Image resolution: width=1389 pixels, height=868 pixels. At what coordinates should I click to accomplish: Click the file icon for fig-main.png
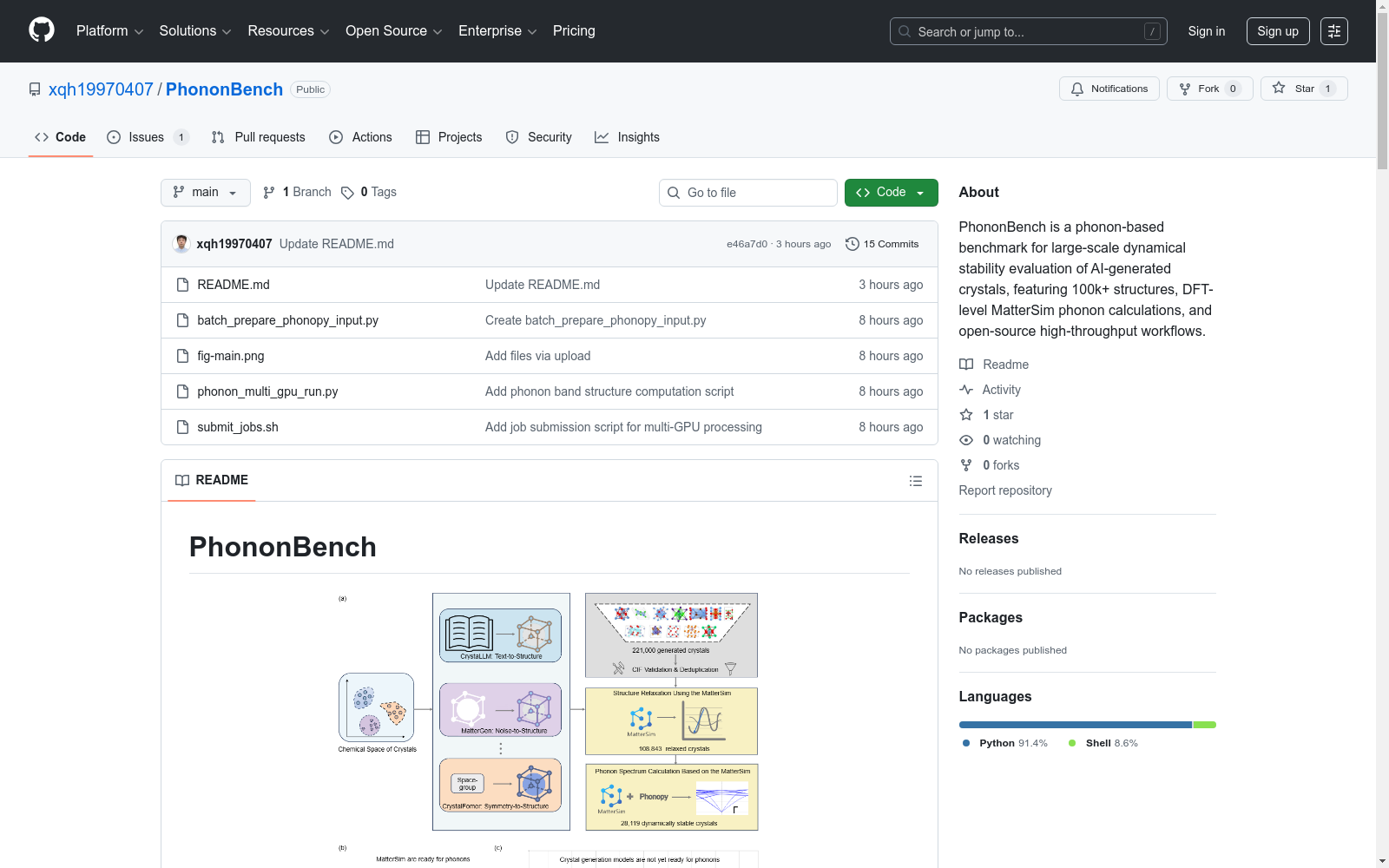tap(182, 356)
